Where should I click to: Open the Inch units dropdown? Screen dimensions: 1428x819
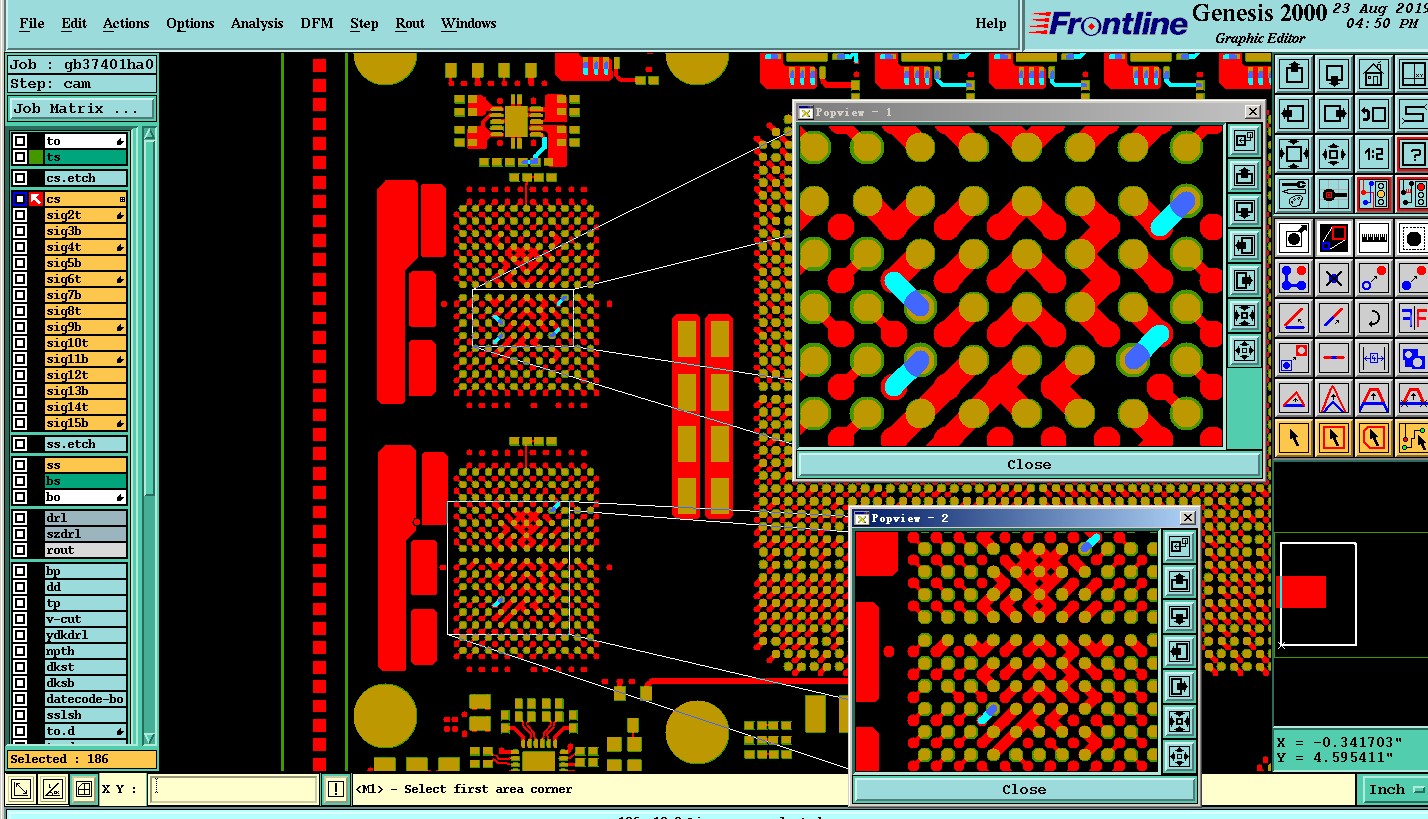(1394, 789)
